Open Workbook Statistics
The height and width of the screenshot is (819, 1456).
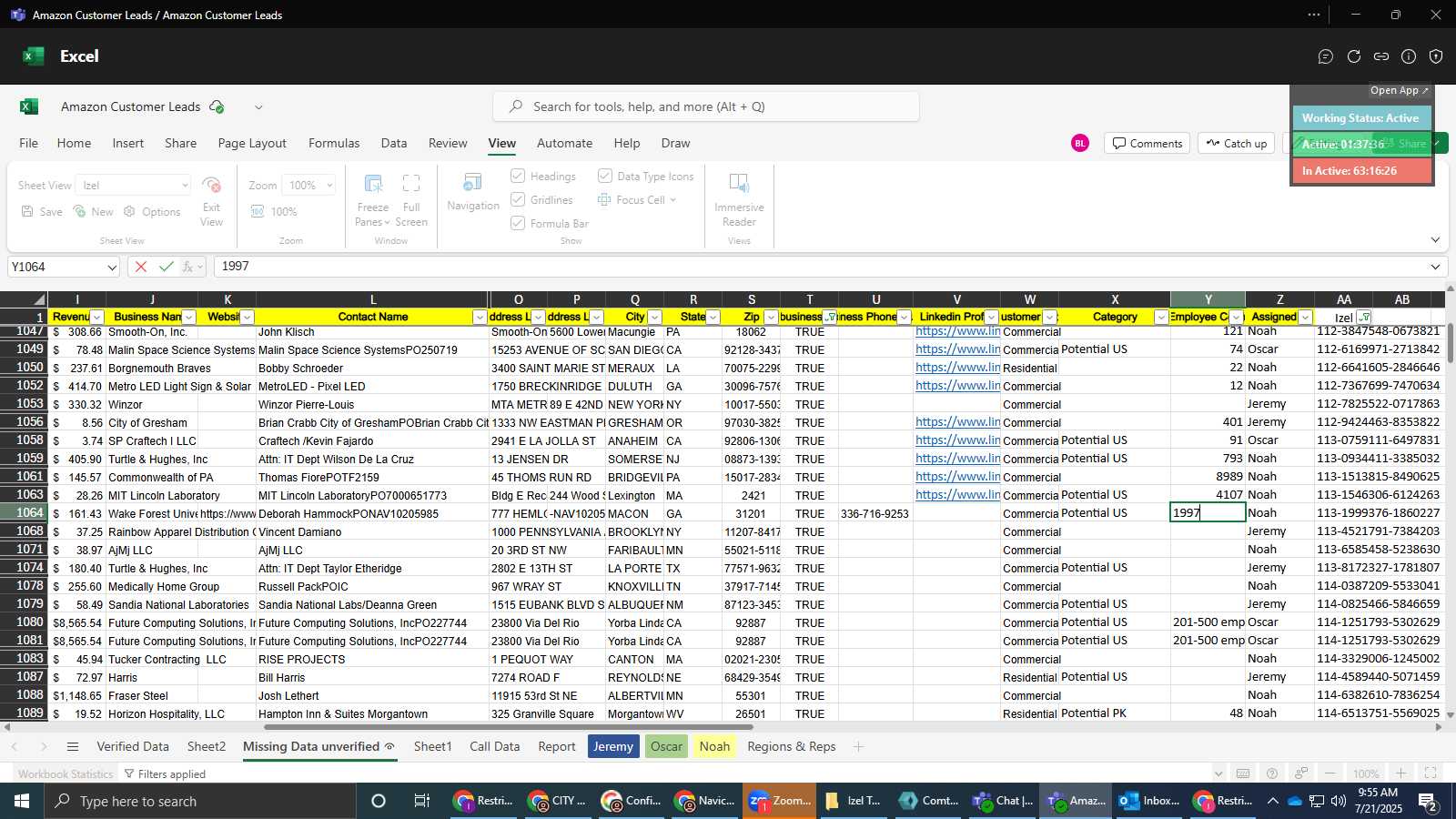point(66,773)
